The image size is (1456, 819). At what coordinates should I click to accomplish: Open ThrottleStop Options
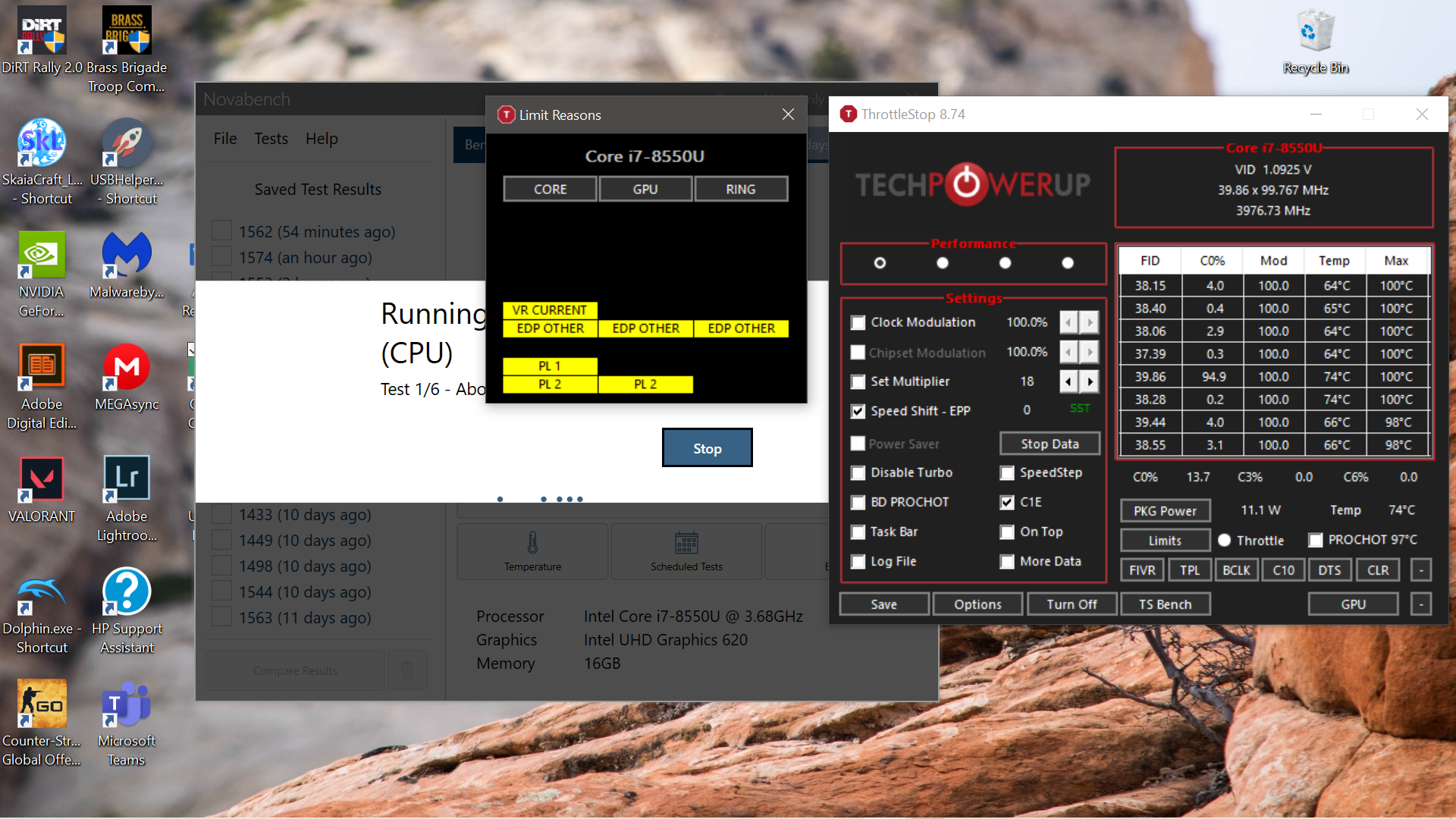point(977,604)
